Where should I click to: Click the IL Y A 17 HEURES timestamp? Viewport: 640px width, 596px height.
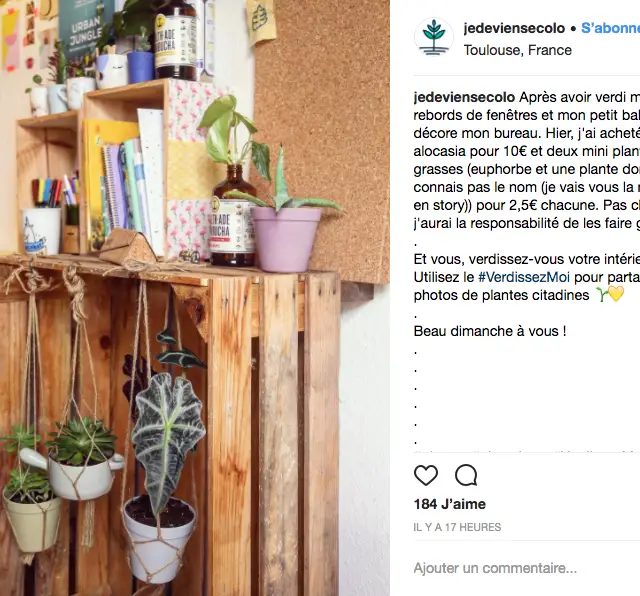pos(457,527)
